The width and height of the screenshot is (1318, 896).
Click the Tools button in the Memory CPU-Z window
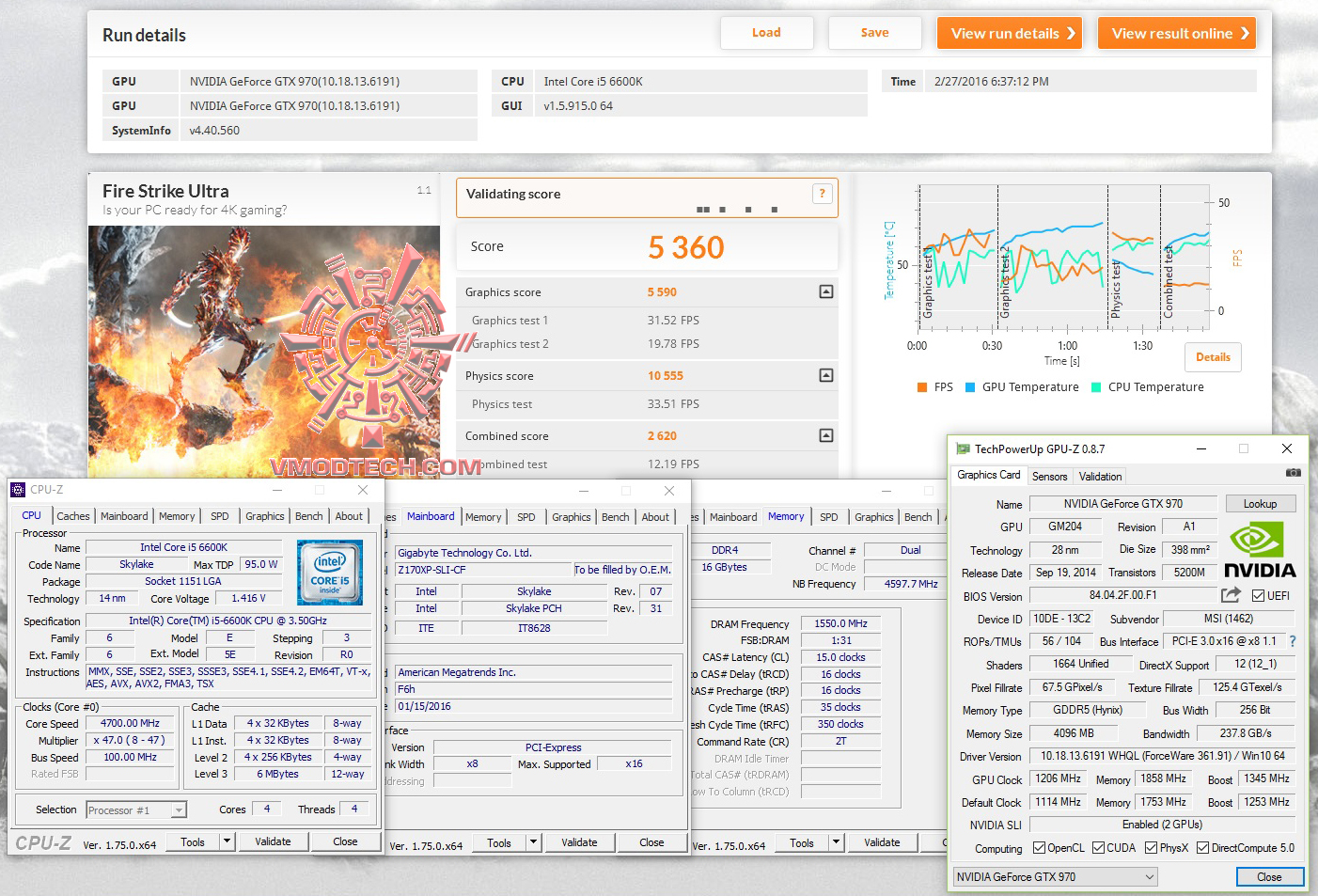point(802,842)
